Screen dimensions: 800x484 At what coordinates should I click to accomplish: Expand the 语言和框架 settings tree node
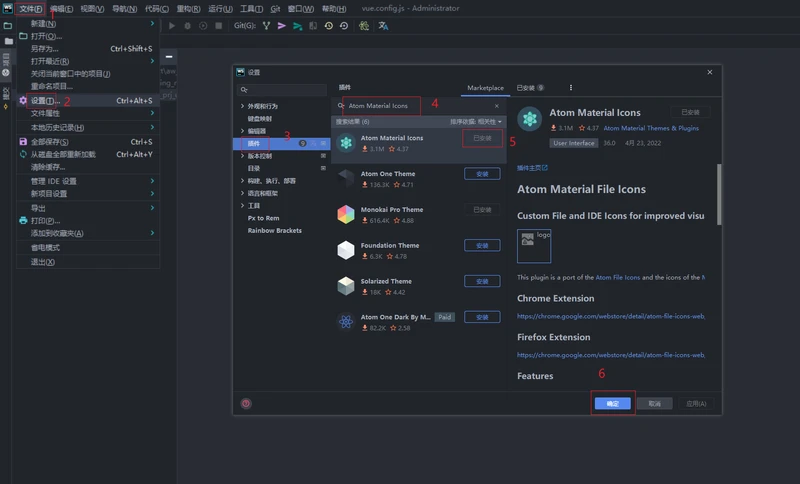pyautogui.click(x=242, y=193)
